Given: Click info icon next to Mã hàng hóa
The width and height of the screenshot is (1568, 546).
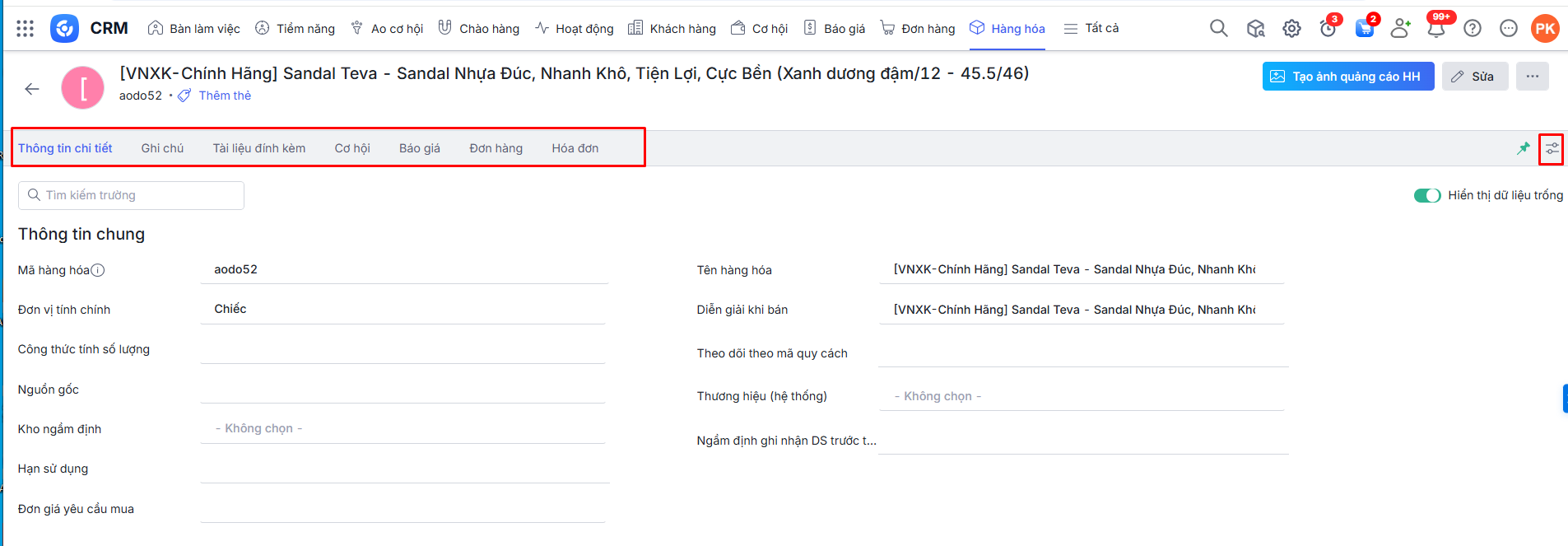Looking at the screenshot, I should 98,270.
